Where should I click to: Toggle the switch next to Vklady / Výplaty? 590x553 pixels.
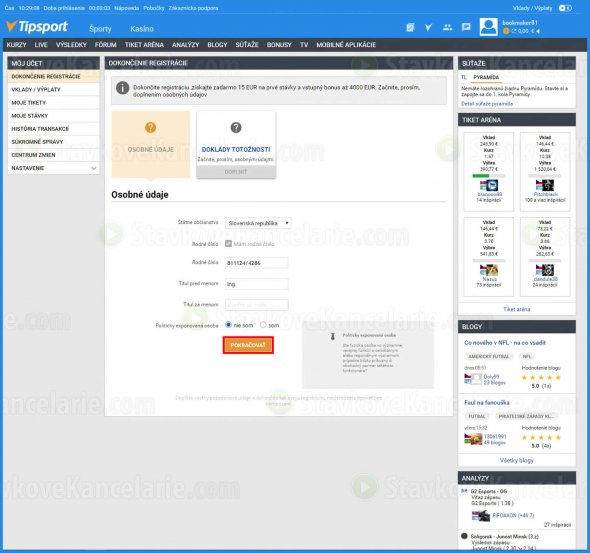click(x=565, y=8)
